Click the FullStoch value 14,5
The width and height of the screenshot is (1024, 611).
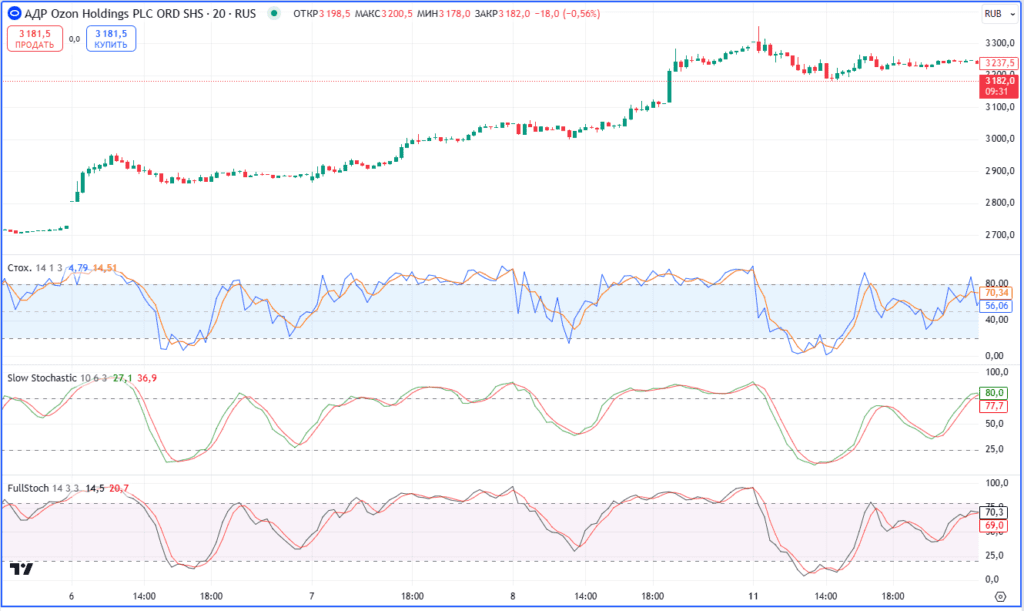pos(95,488)
